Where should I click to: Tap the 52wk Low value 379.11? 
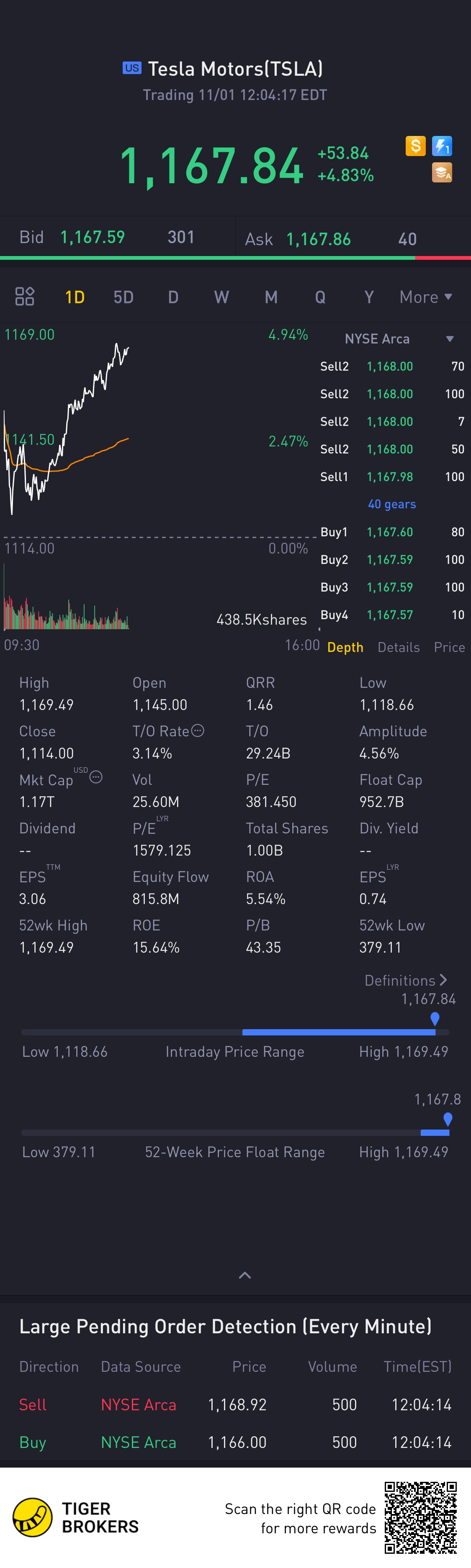(380, 947)
